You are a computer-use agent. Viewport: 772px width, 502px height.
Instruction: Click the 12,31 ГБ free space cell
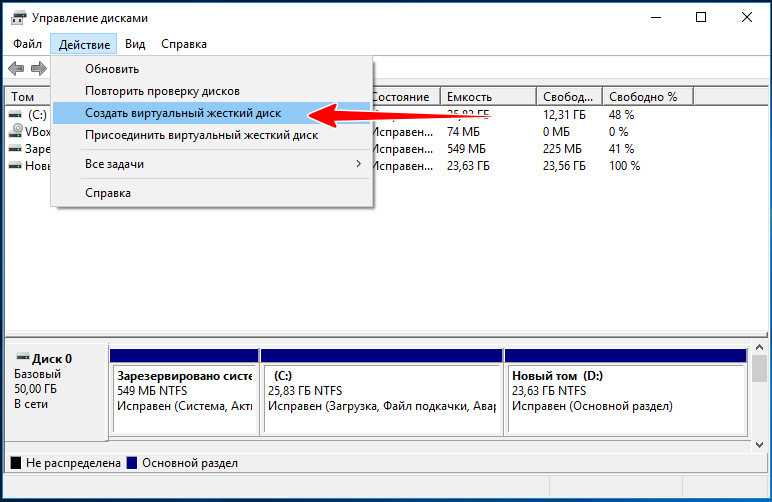[564, 115]
